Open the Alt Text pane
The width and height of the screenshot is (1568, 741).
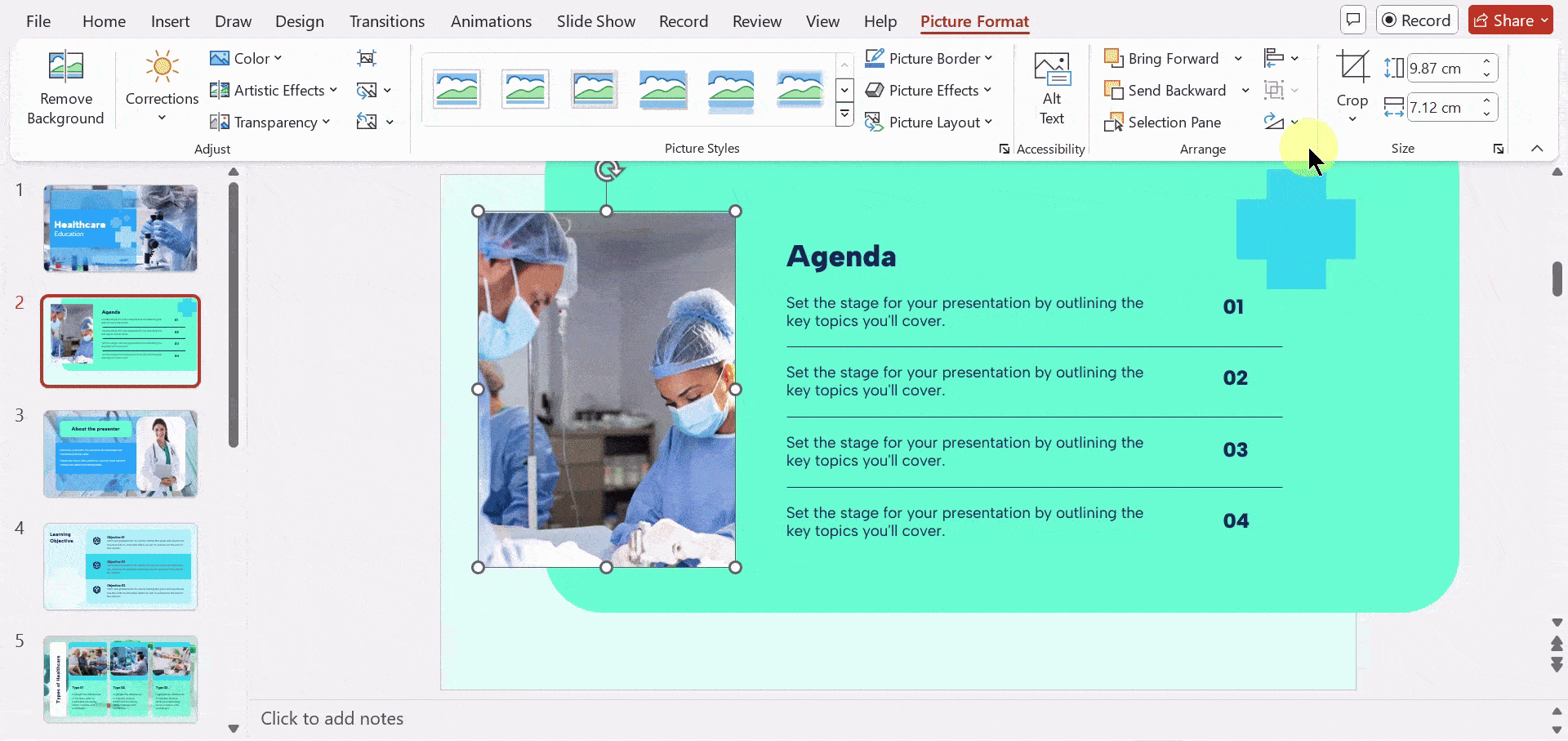point(1051,88)
